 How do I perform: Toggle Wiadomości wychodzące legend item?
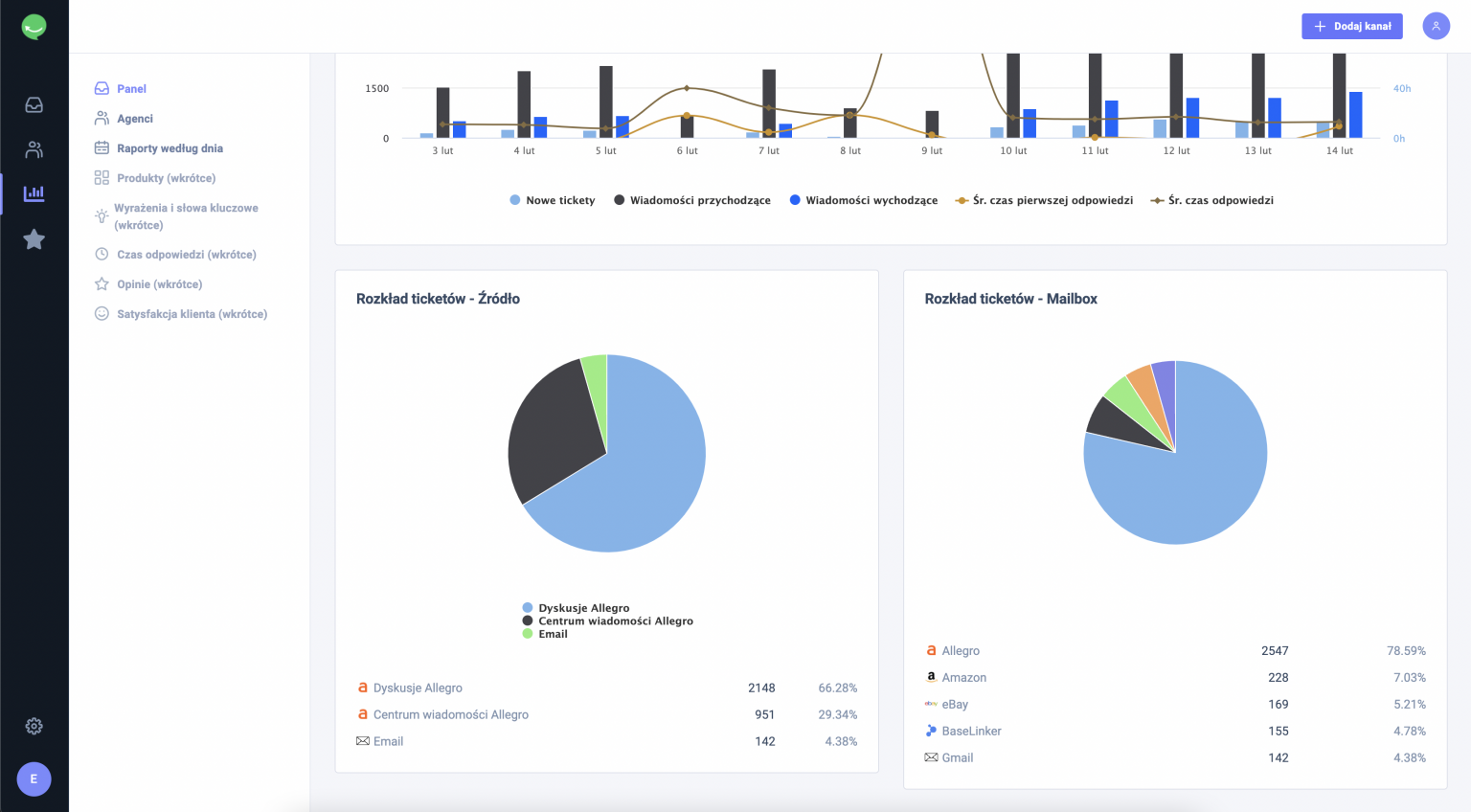click(863, 200)
